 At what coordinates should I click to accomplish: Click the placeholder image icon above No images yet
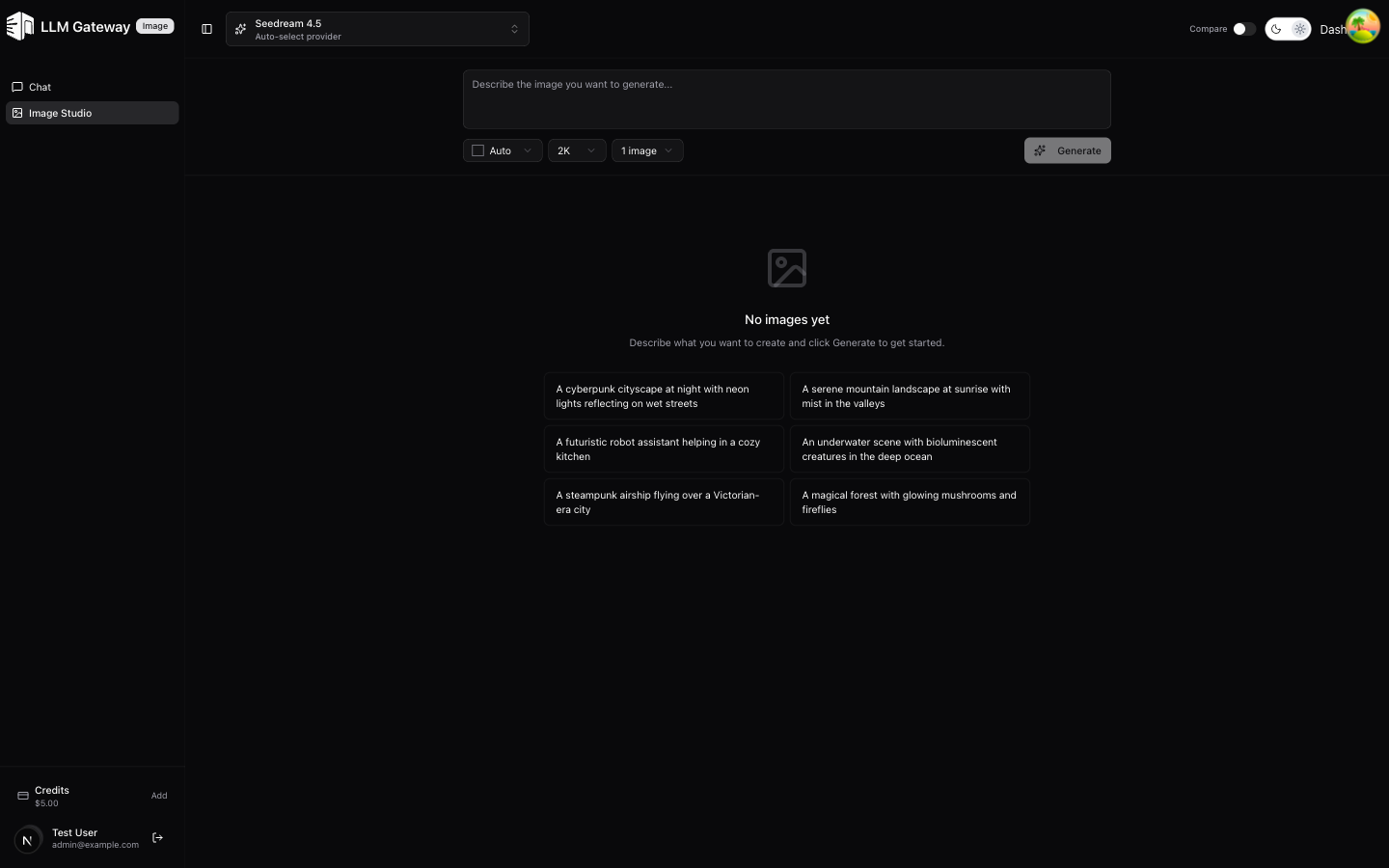coord(786,268)
